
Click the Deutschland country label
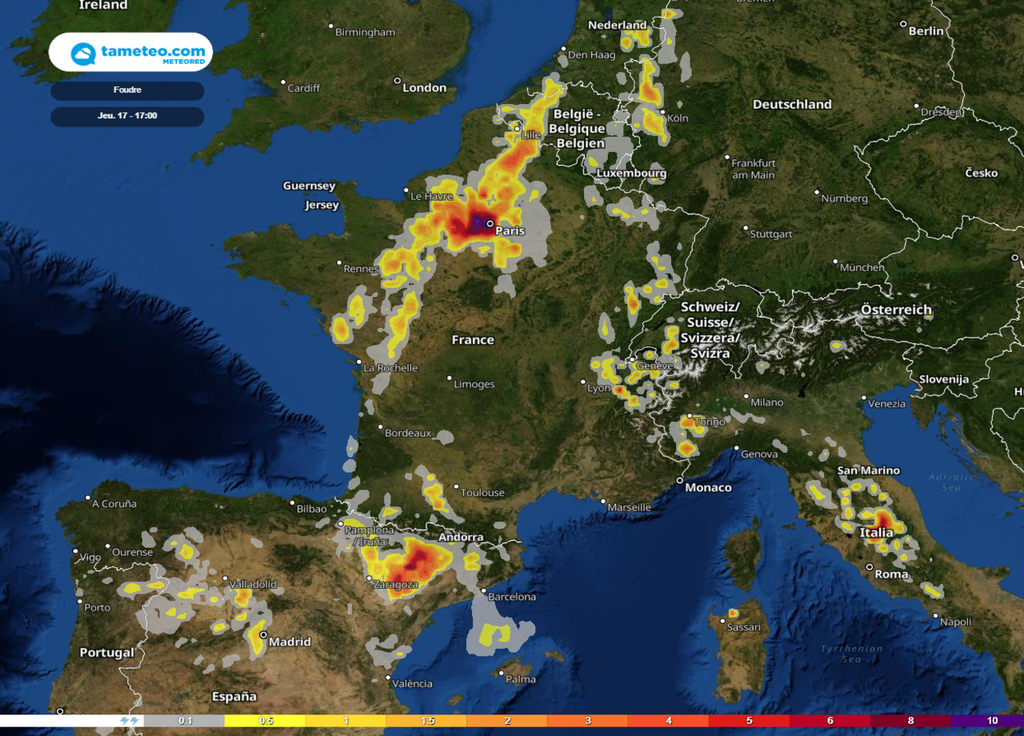point(792,104)
